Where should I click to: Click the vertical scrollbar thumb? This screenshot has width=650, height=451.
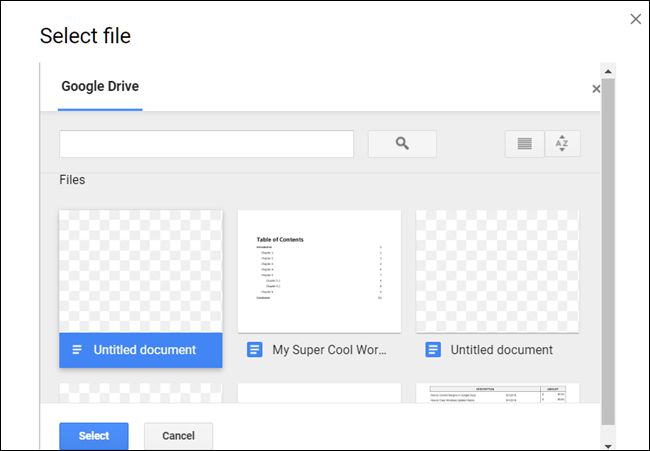coord(608,252)
